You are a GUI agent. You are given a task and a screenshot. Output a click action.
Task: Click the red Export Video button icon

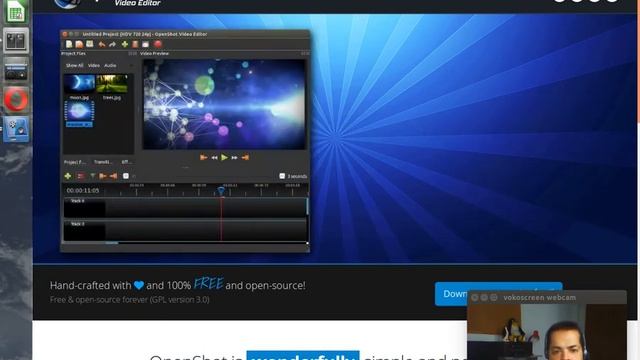coord(158,44)
